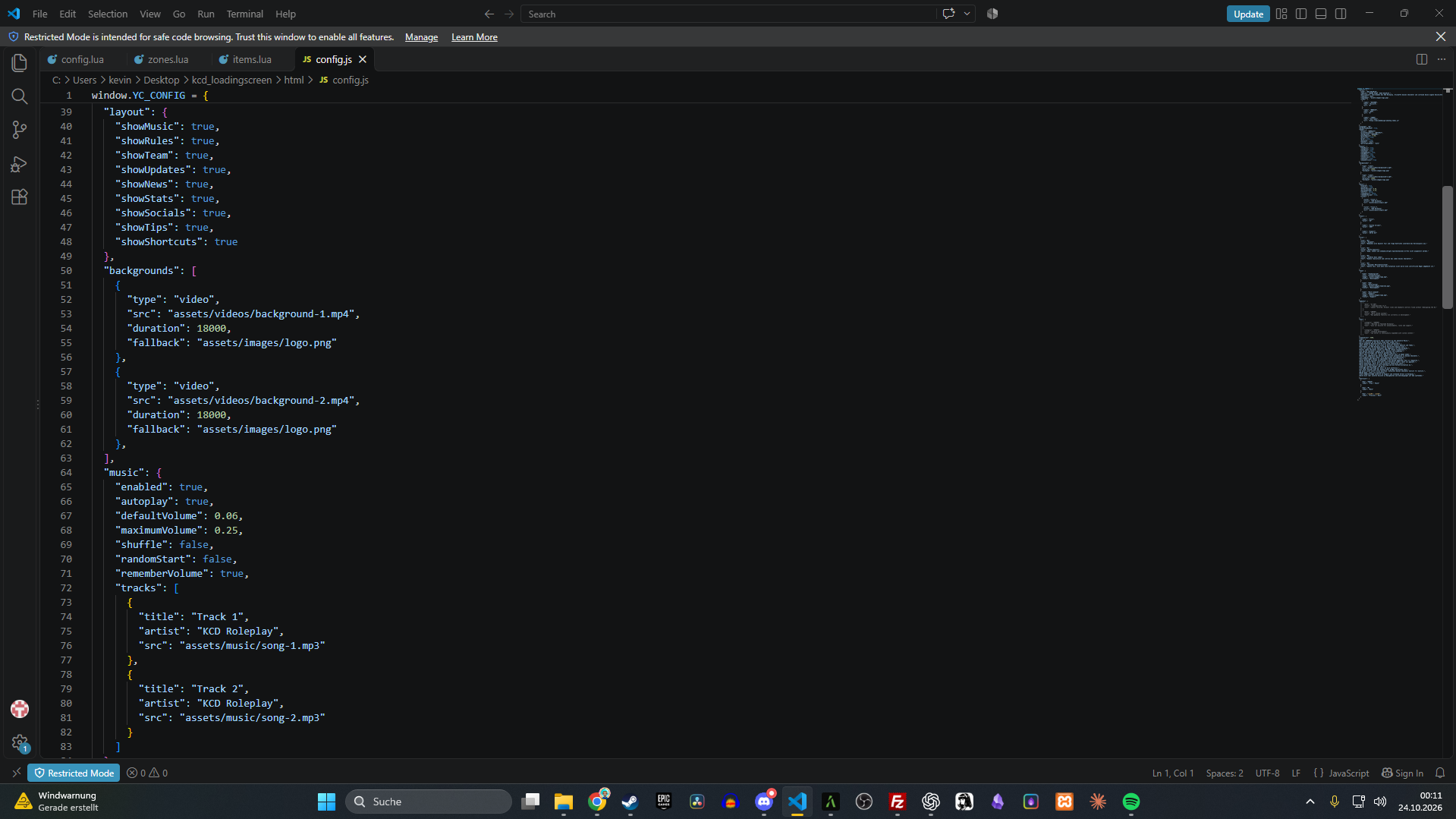
Task: Open the Selection menu
Action: click(108, 14)
